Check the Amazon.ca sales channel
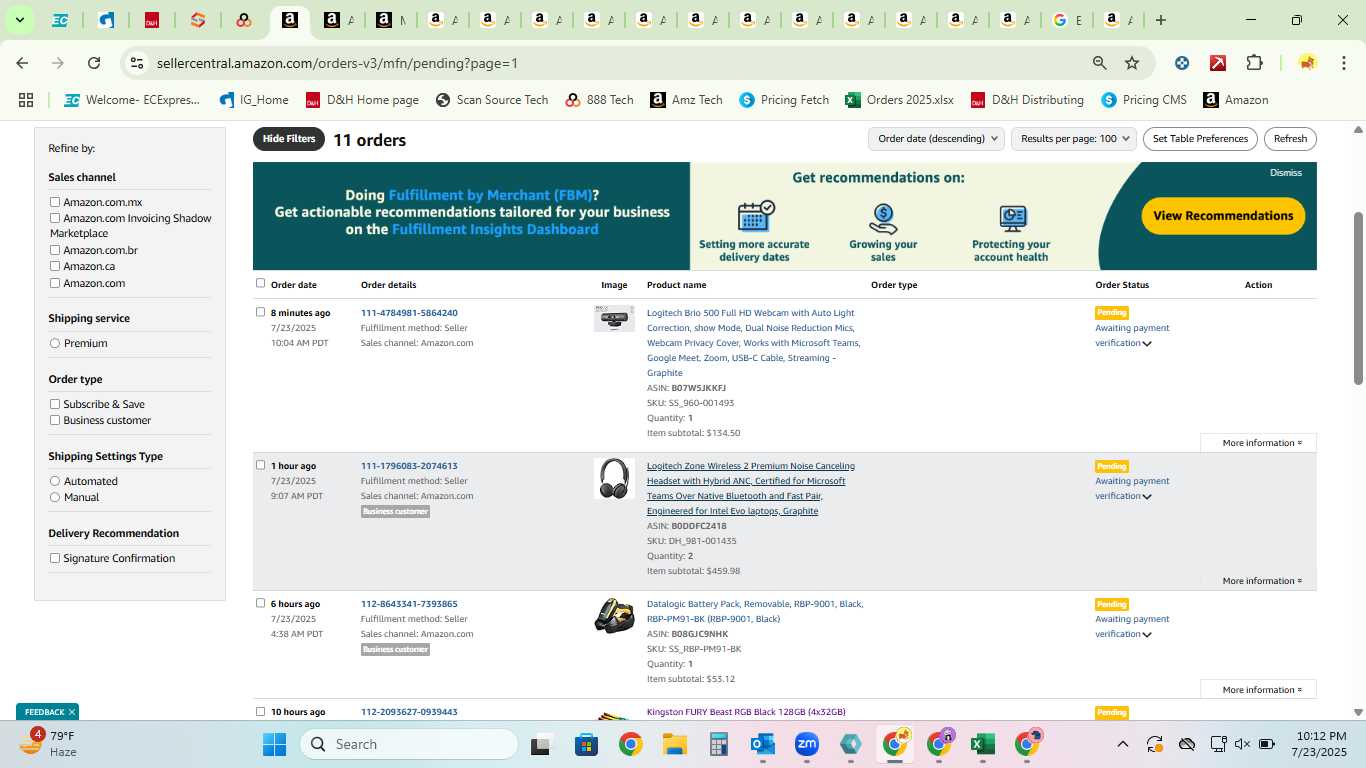 tap(55, 266)
